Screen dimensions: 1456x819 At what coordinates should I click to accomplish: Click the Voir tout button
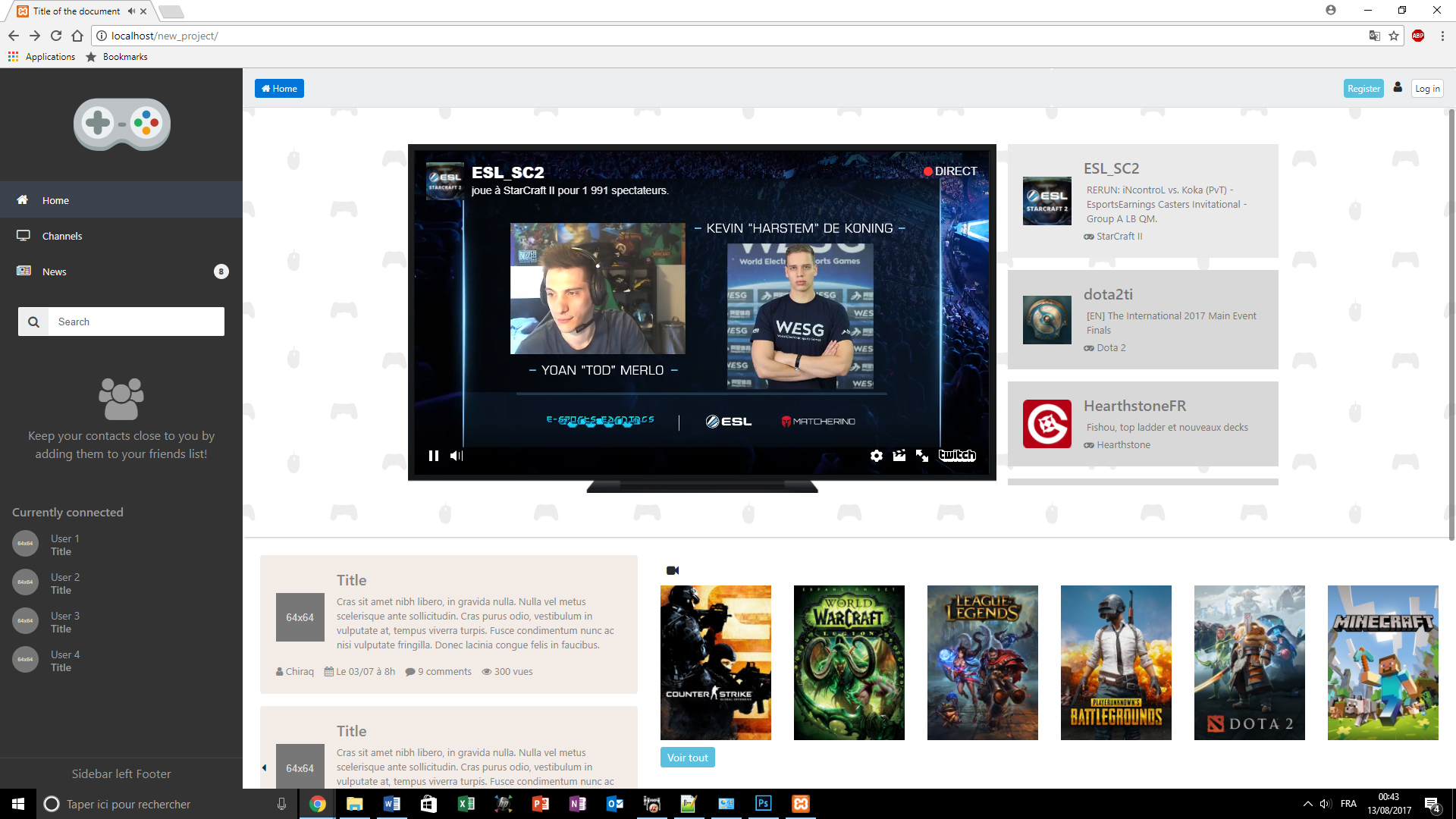pos(687,757)
